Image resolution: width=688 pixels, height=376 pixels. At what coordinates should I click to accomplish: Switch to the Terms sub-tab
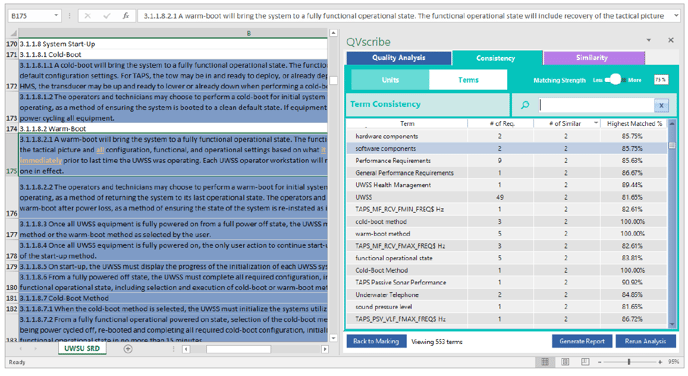(468, 80)
